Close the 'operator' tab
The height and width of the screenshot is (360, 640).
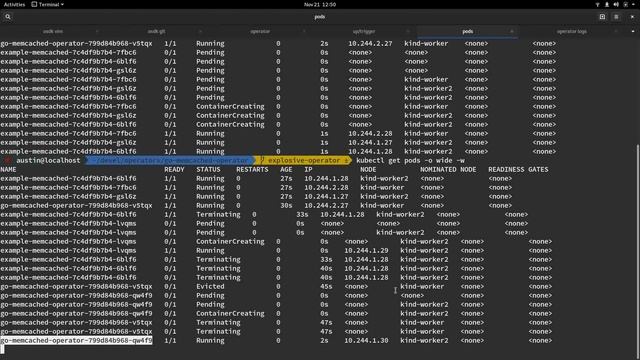pos(304,31)
